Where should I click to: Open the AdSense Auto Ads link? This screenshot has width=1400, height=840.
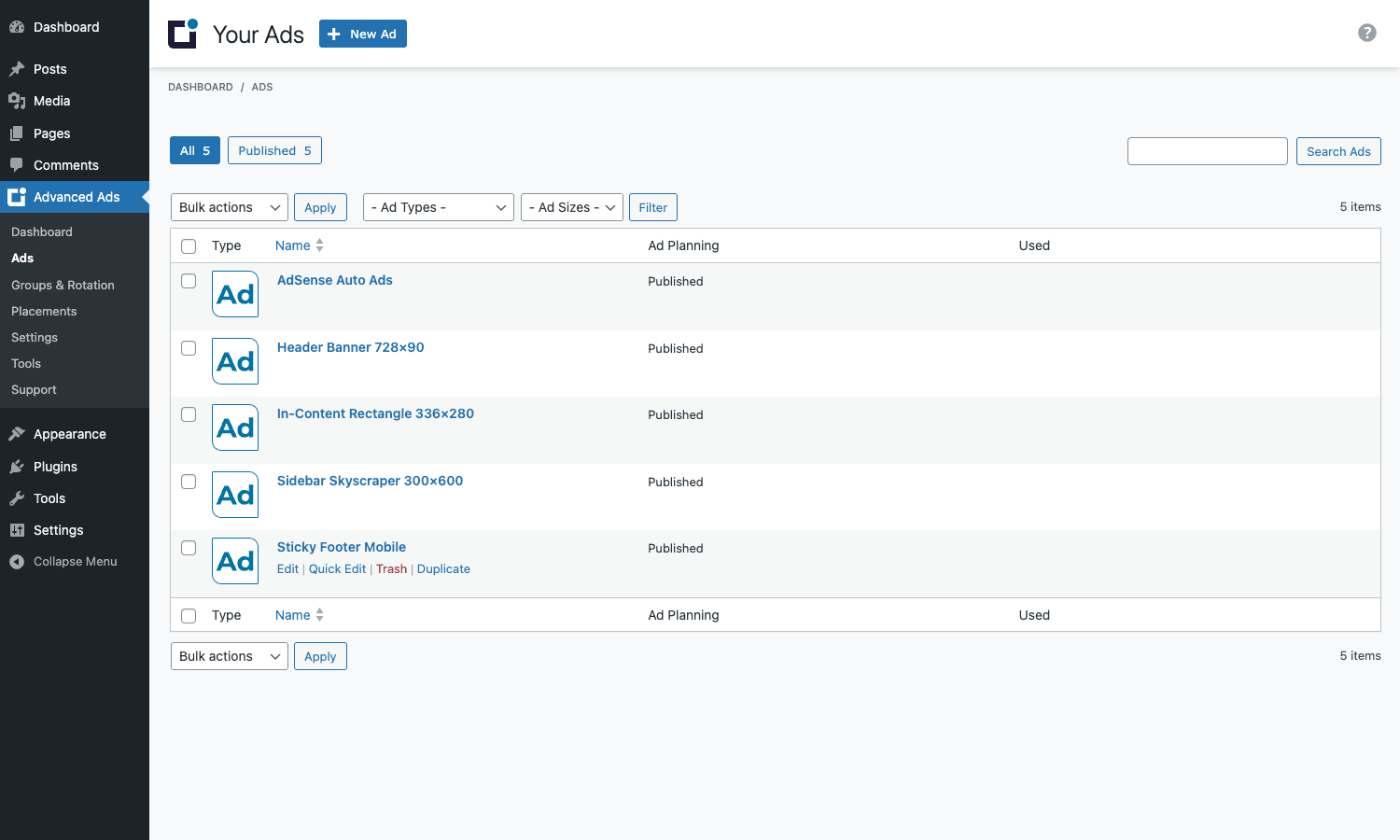pyautogui.click(x=335, y=280)
